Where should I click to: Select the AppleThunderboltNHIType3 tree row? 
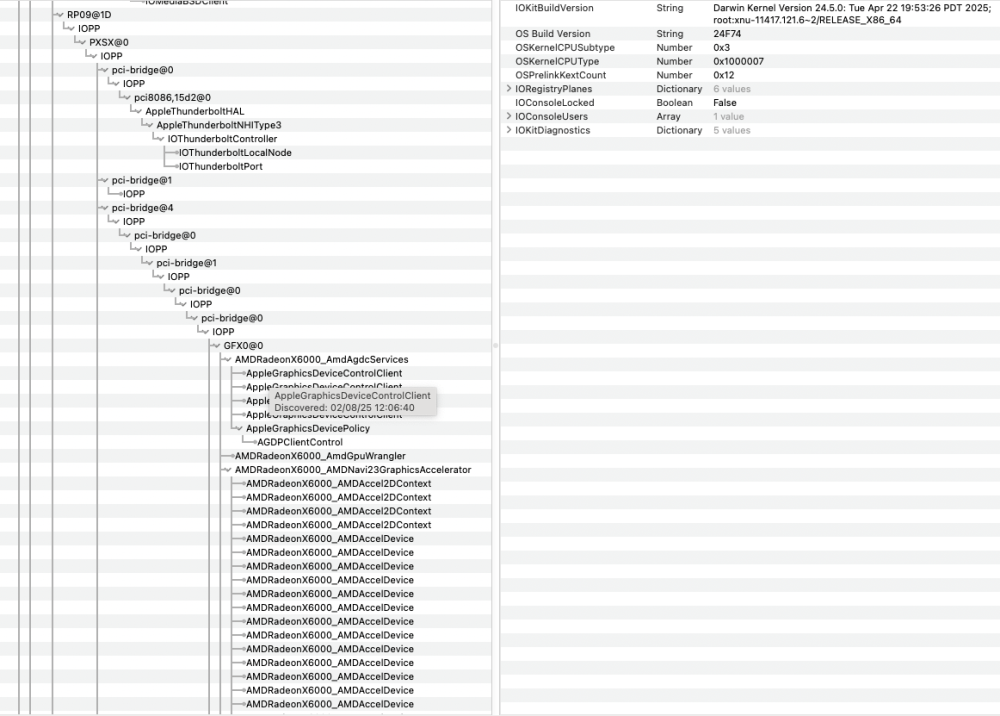(x=219, y=125)
